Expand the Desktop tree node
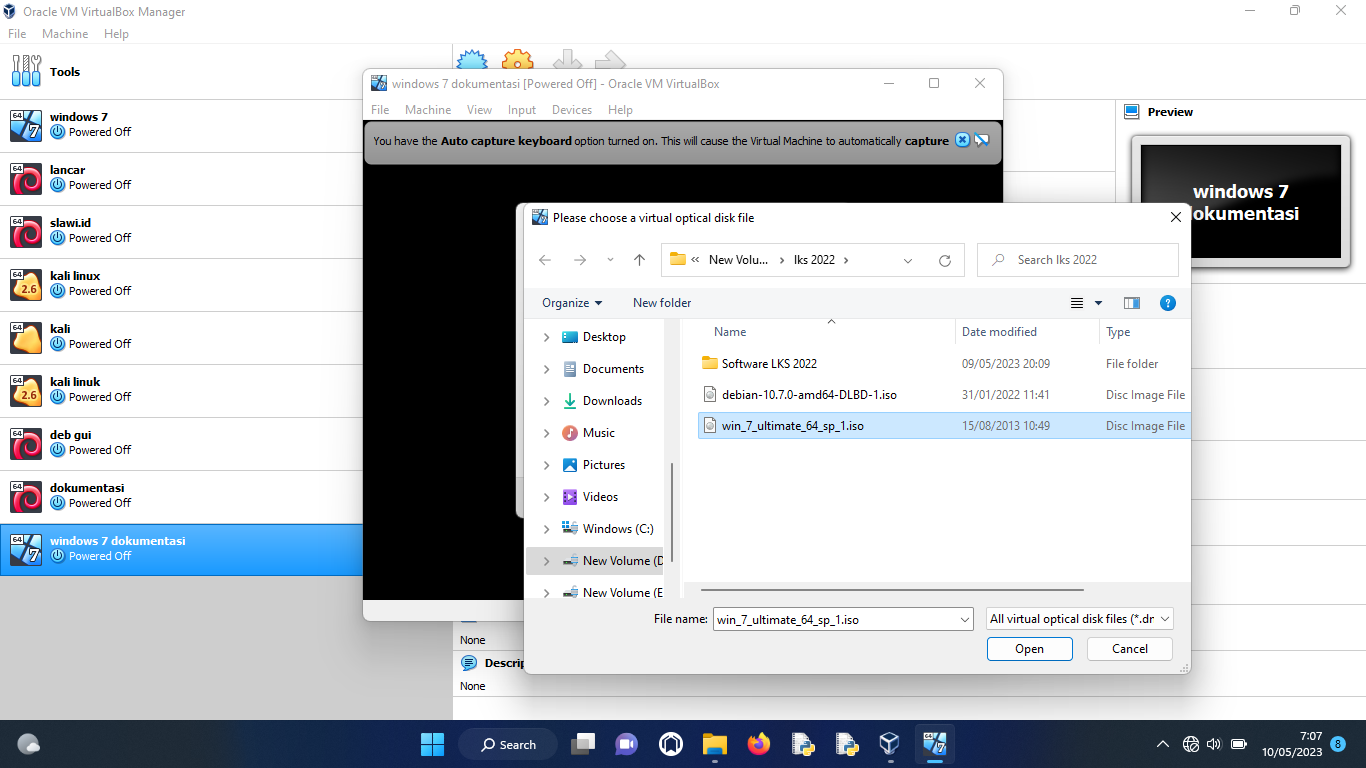This screenshot has width=1366, height=768. [546, 337]
